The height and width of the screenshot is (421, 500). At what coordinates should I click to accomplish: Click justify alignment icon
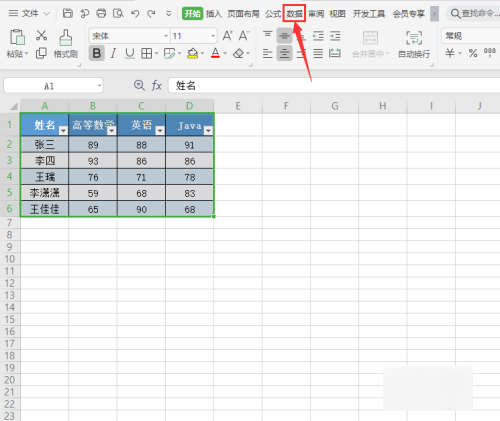(318, 53)
